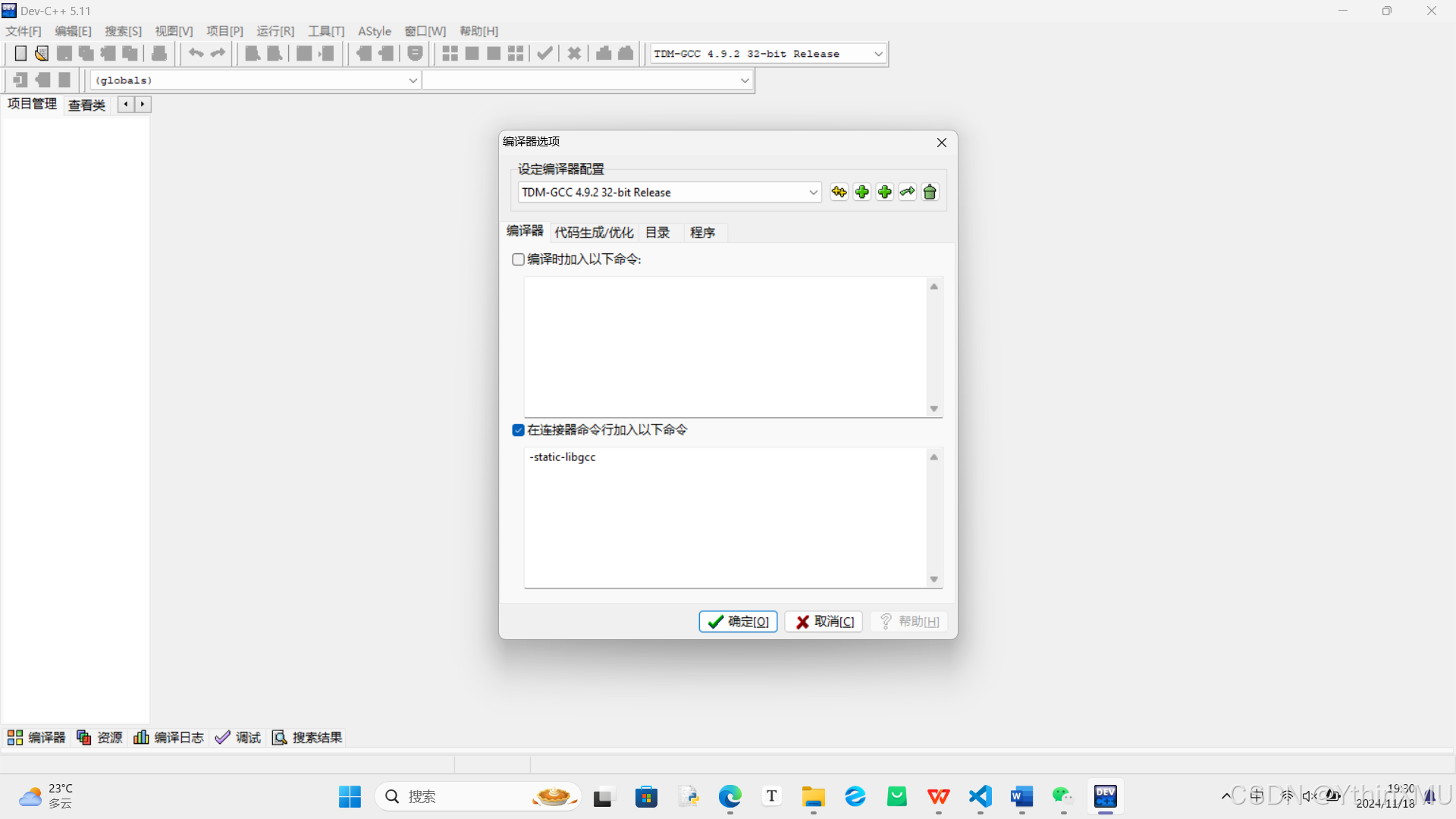Viewport: 1456px width, 819px height.
Task: Expand the (globals) class dropdown
Action: (x=413, y=80)
